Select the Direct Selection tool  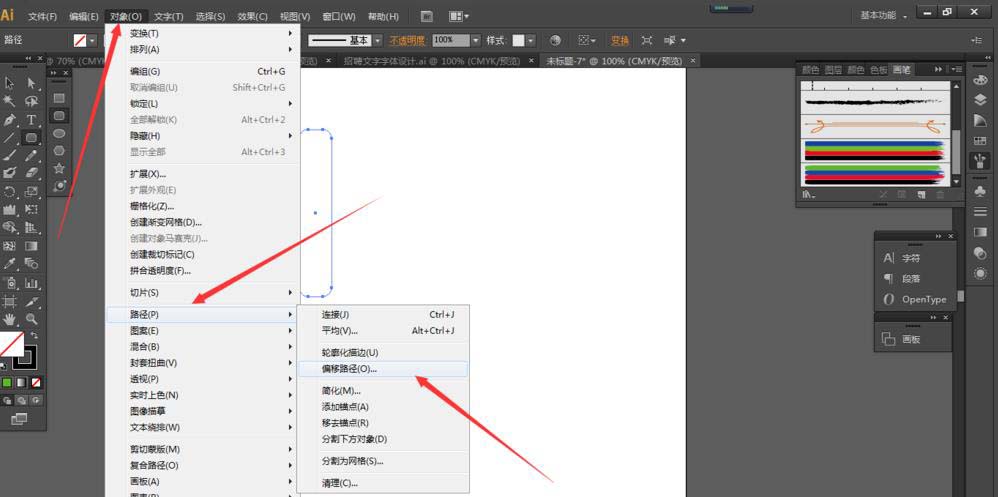[x=31, y=83]
